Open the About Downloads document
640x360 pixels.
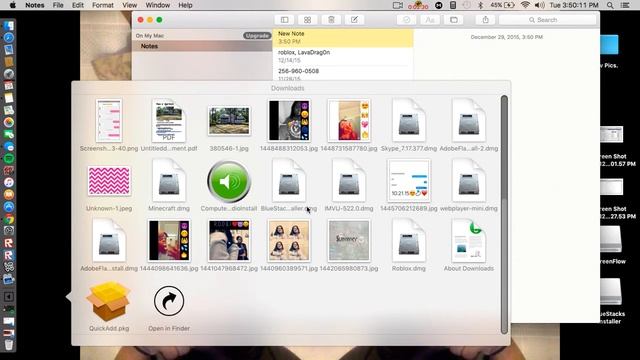[469, 245]
